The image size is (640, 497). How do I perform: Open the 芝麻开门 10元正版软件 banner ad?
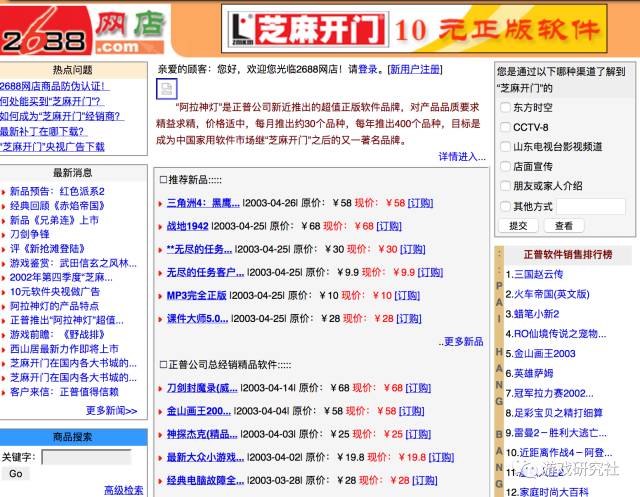(x=413, y=29)
